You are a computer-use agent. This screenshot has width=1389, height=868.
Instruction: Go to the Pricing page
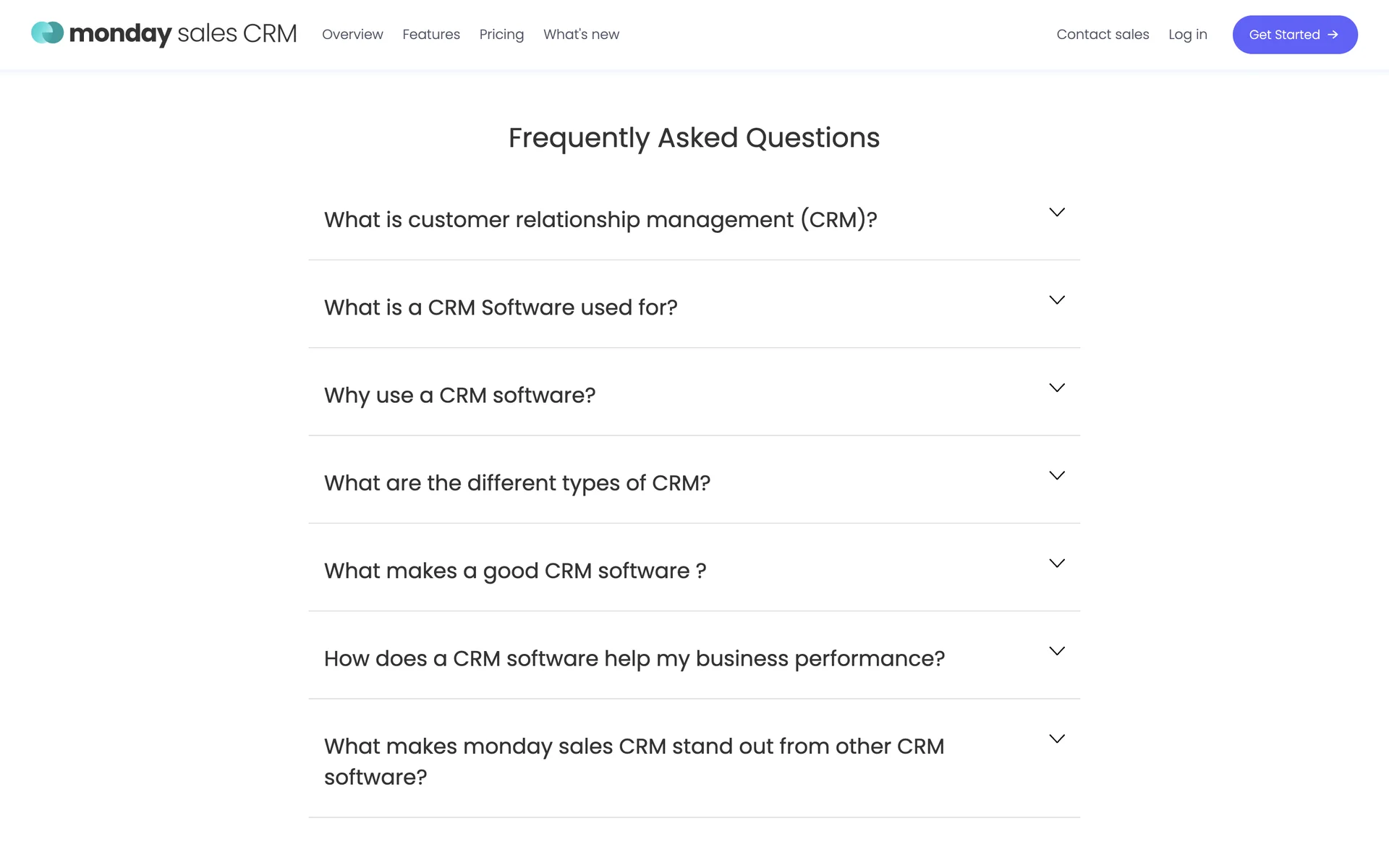501,34
